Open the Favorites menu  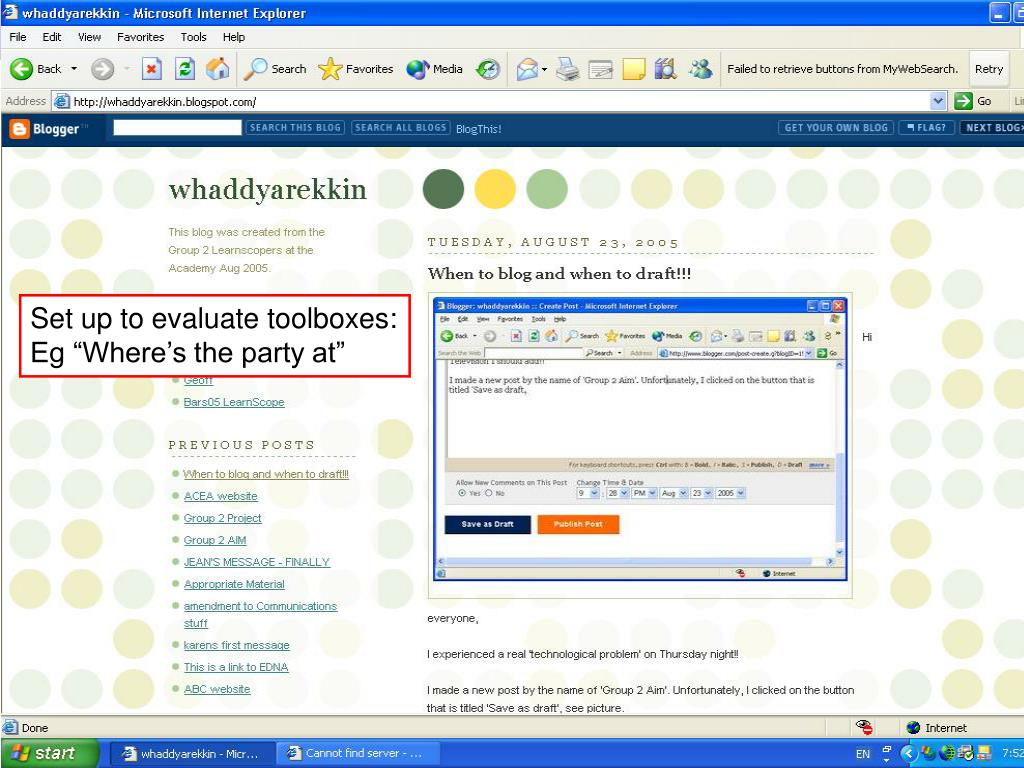coord(140,37)
